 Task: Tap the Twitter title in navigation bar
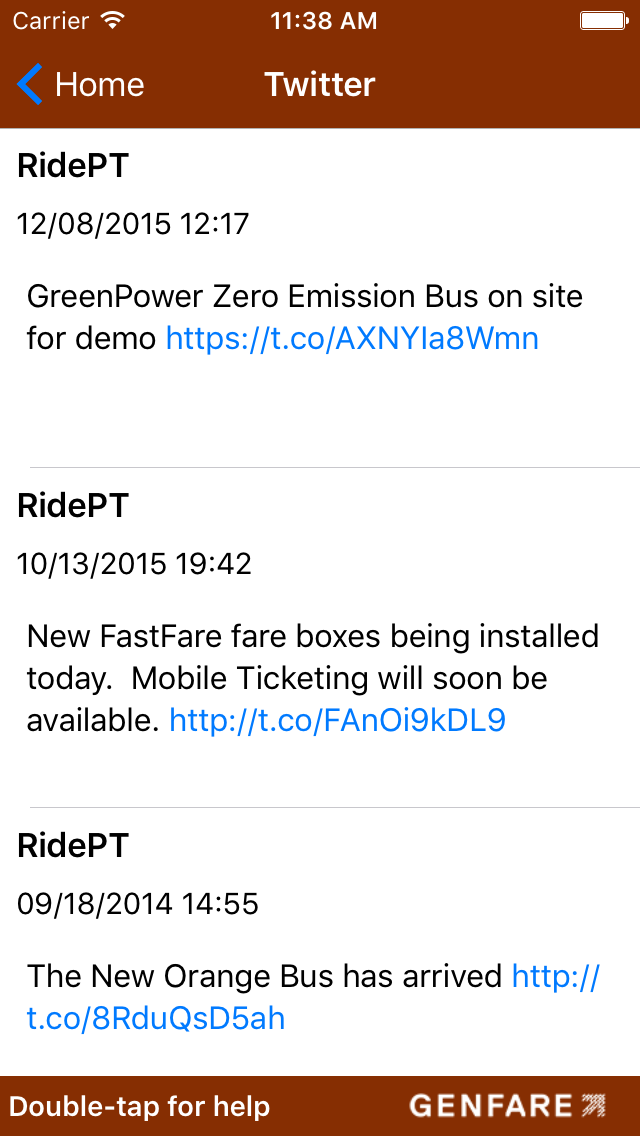point(320,84)
